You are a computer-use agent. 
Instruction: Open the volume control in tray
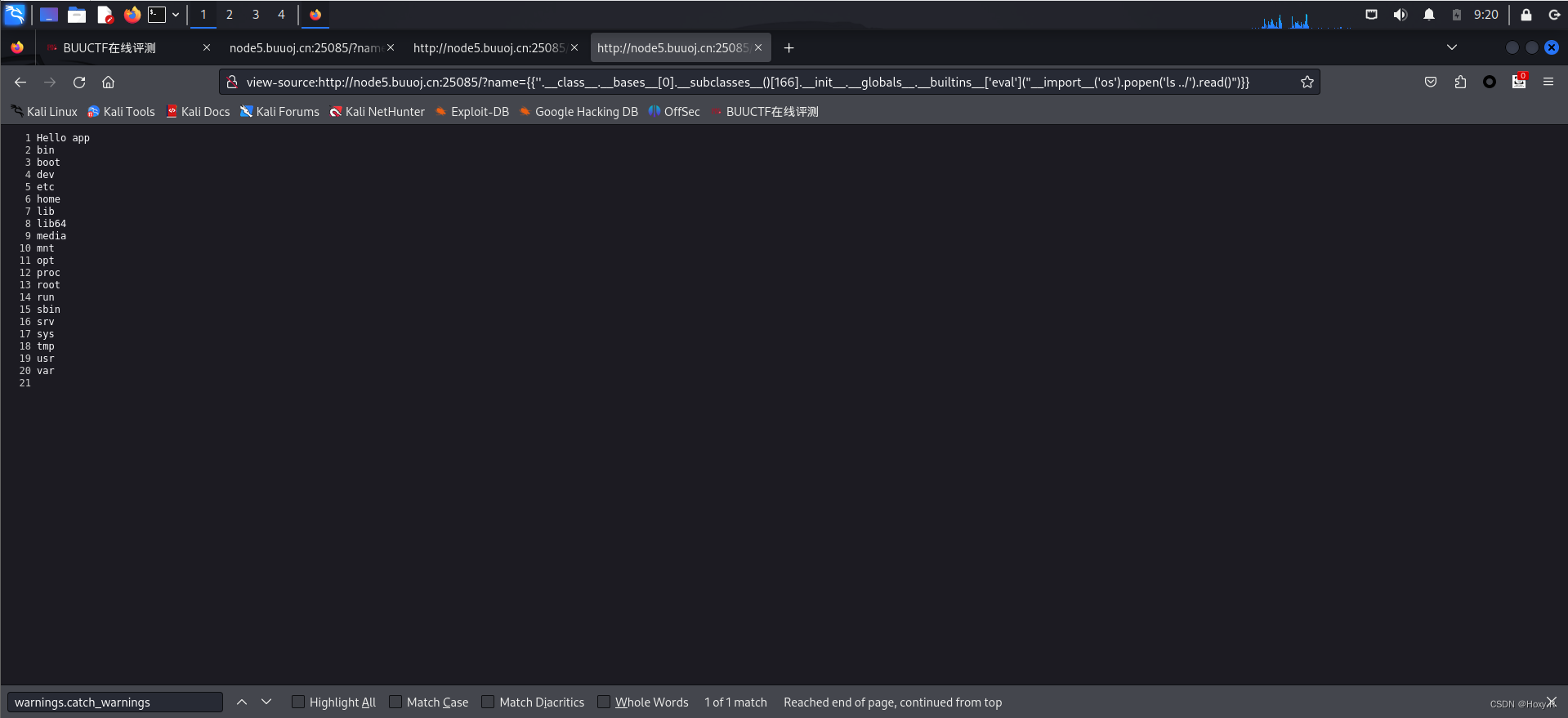pyautogui.click(x=1400, y=15)
